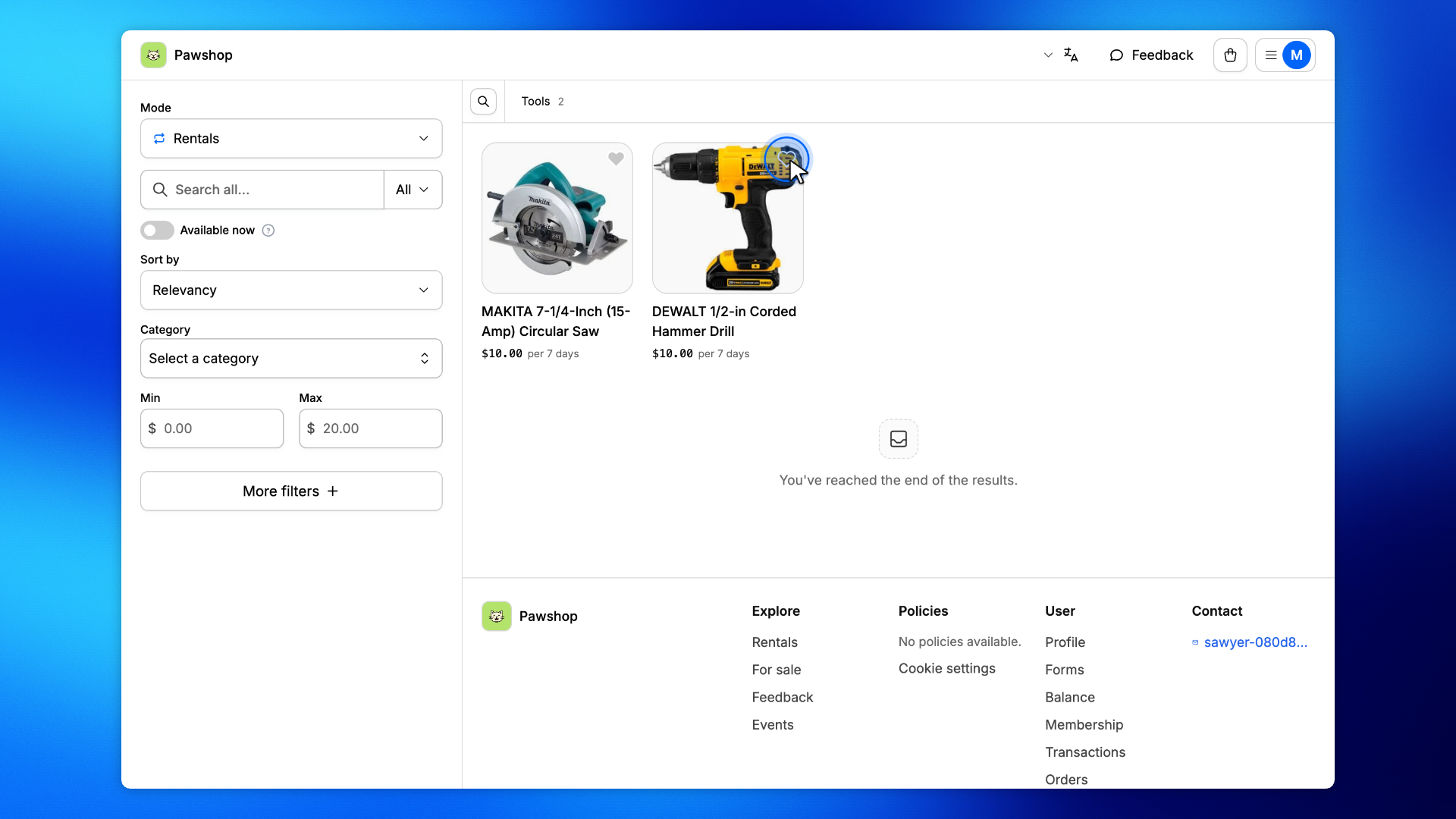Toggle the Available now switch
Image resolution: width=1456 pixels, height=819 pixels.
157,231
